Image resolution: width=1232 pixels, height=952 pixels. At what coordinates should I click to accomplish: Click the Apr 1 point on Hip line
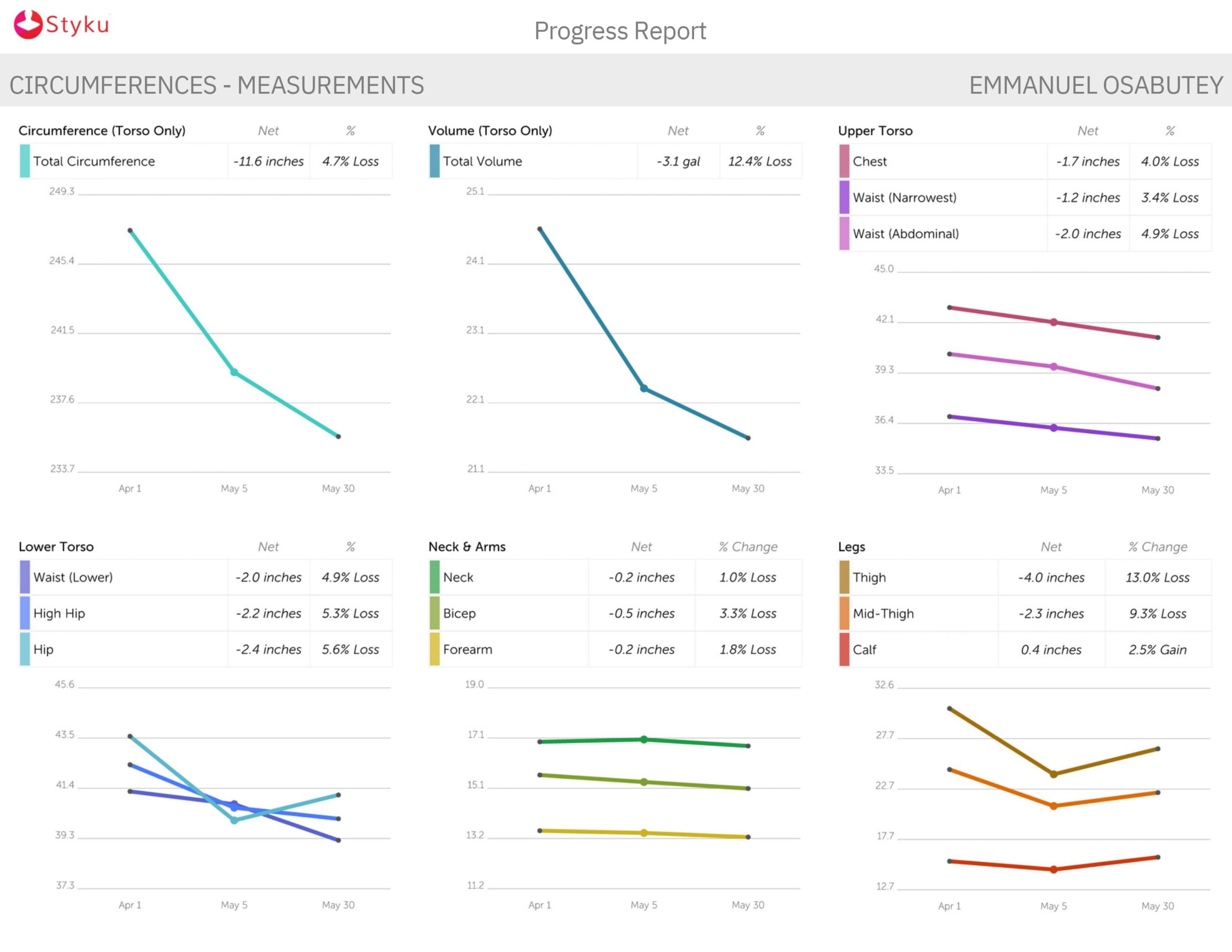click(x=130, y=736)
